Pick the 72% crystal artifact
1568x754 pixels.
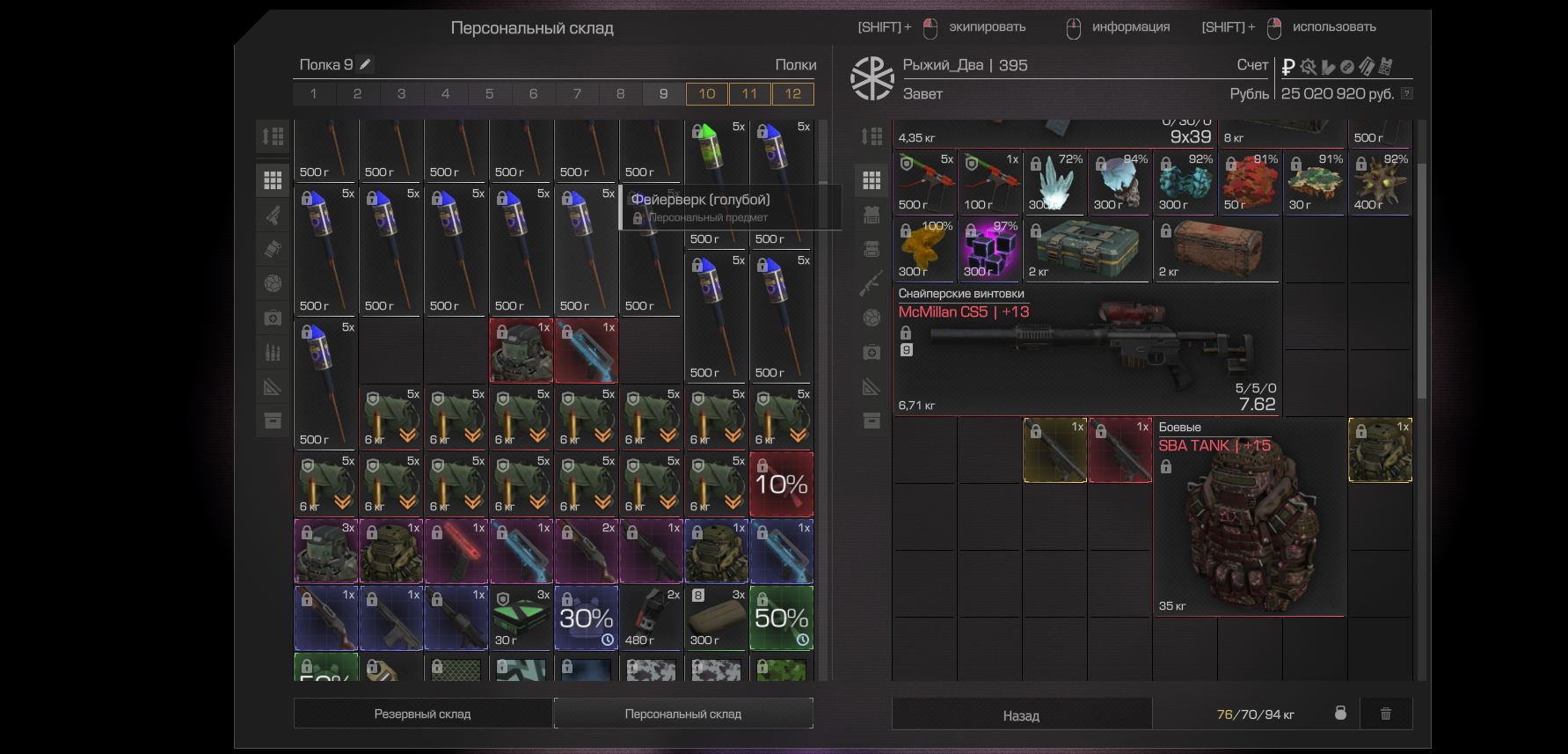(1055, 183)
